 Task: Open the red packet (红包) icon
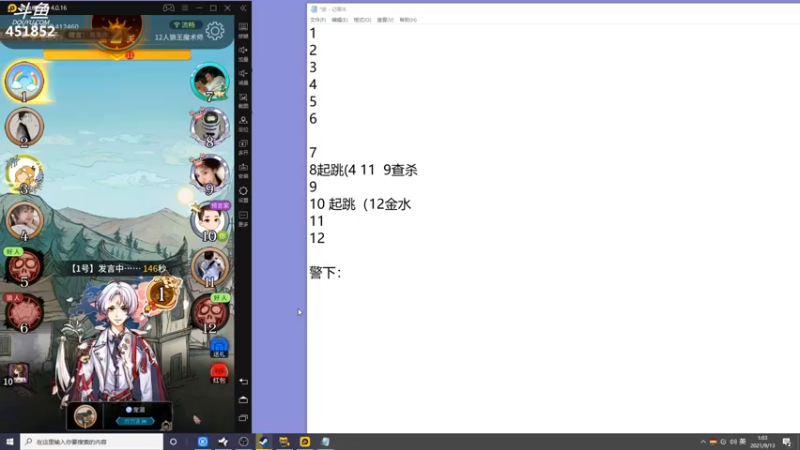click(x=219, y=373)
